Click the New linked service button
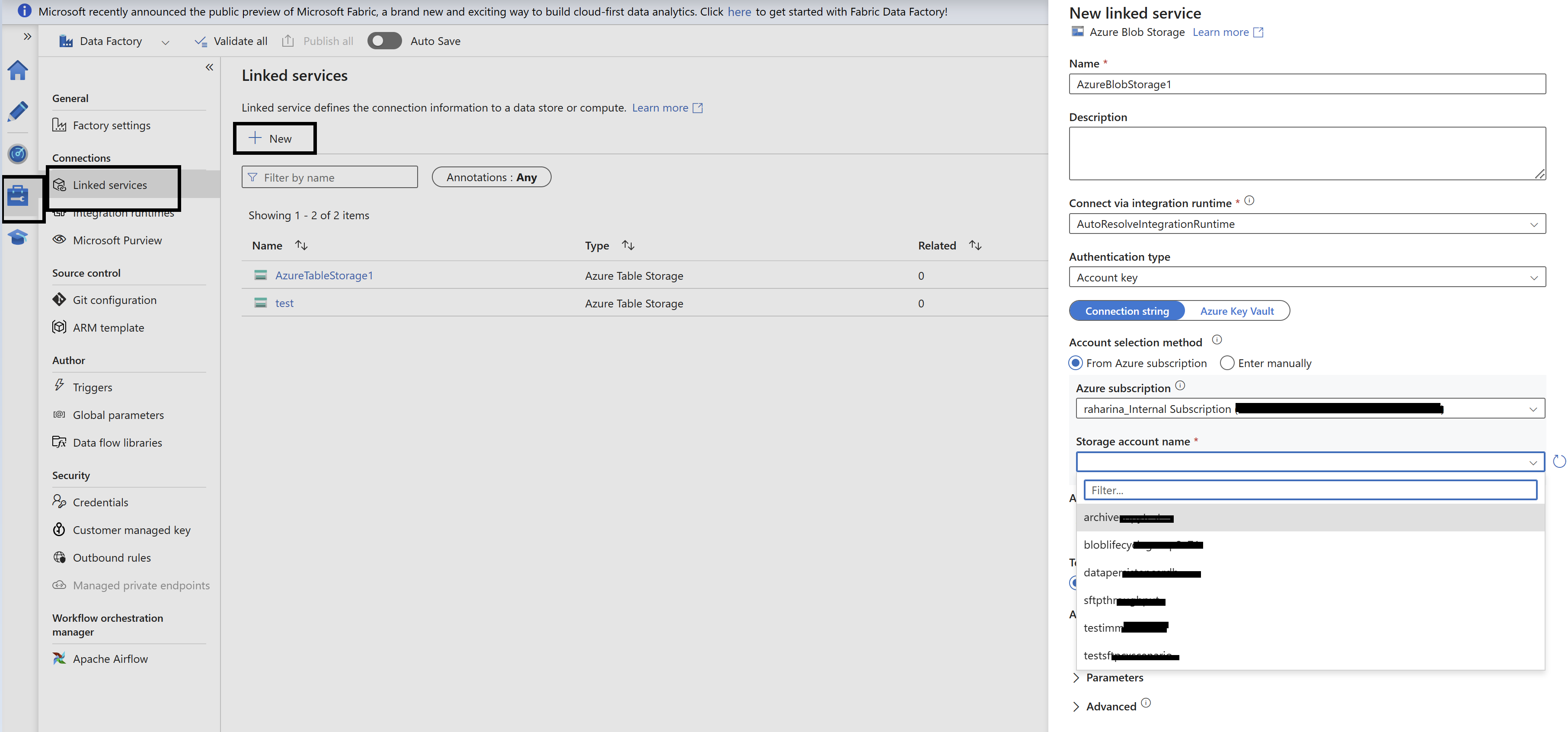This screenshot has width=1568, height=732. 274,139
